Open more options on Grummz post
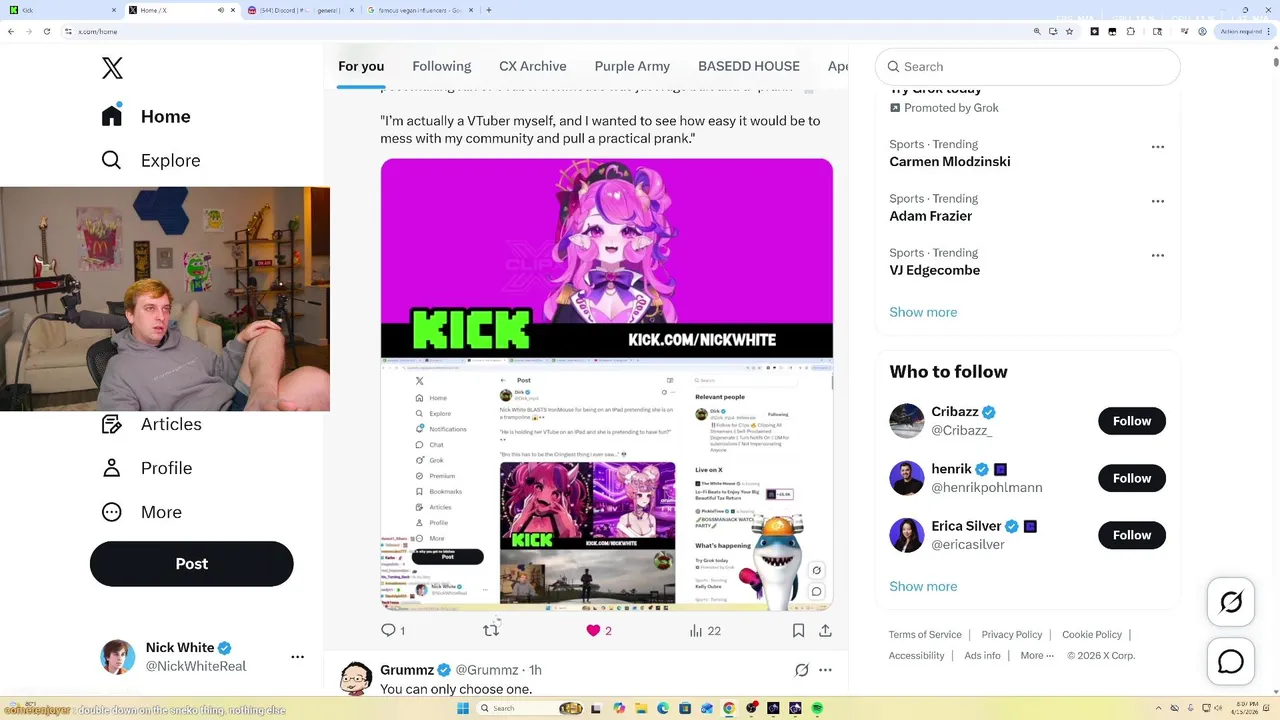1280x720 pixels. 825,670
